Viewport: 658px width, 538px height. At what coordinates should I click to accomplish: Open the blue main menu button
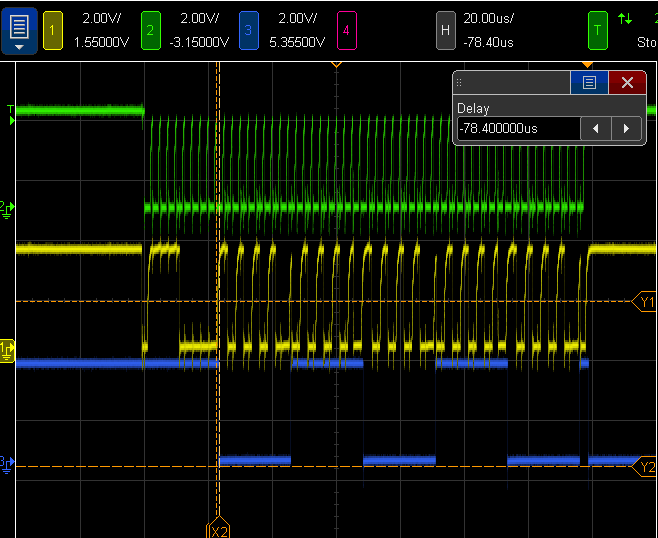point(20,30)
